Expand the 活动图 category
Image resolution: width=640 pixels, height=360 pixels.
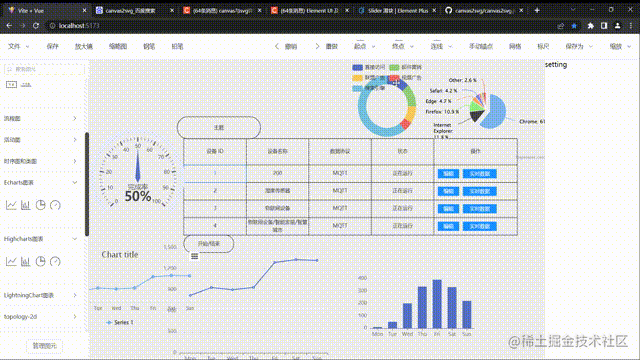click(40, 140)
